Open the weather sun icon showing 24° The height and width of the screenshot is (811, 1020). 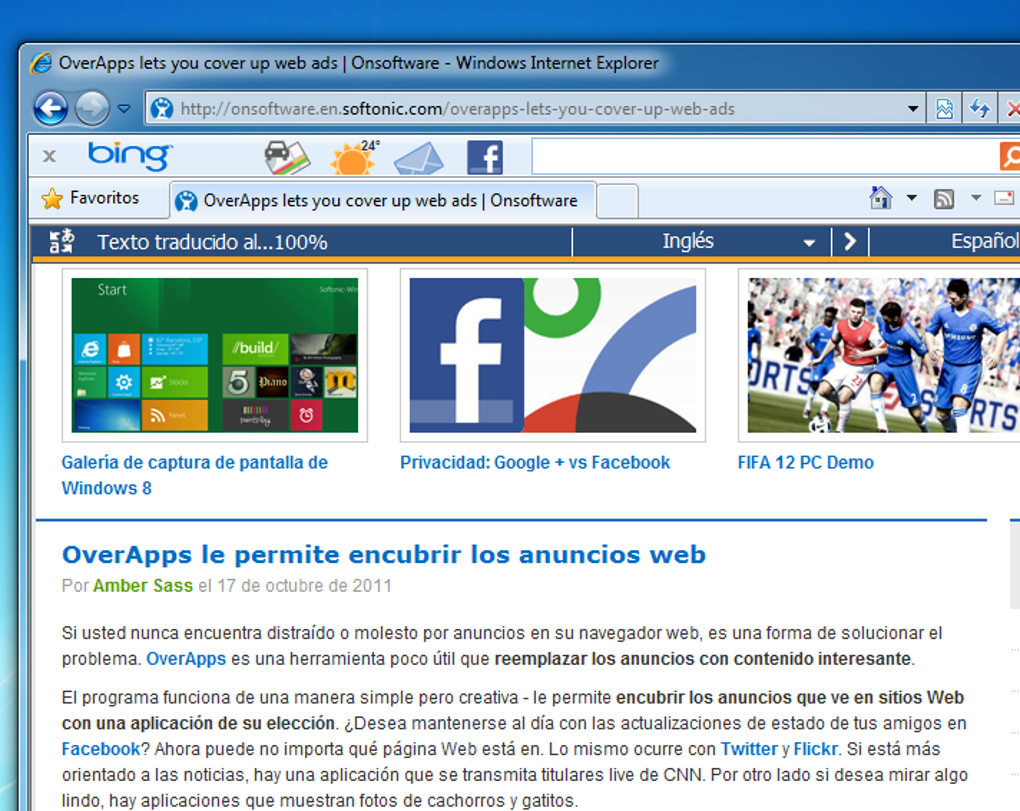[355, 157]
